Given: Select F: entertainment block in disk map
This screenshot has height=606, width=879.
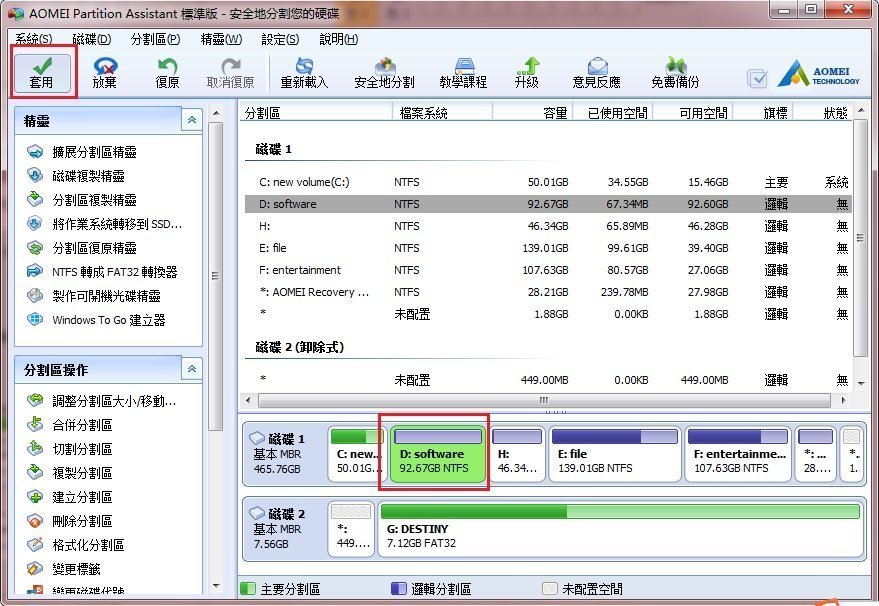Looking at the screenshot, I should click(x=737, y=454).
